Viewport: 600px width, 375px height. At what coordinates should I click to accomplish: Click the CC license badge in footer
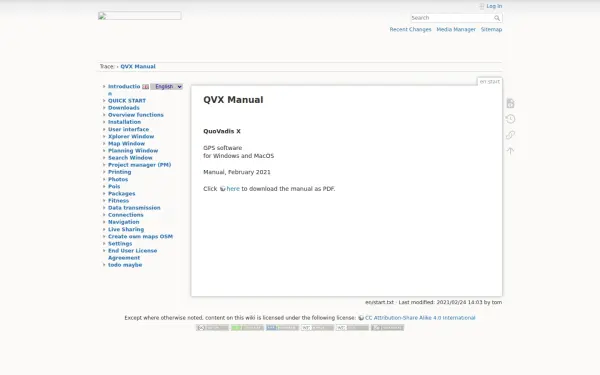point(212,328)
